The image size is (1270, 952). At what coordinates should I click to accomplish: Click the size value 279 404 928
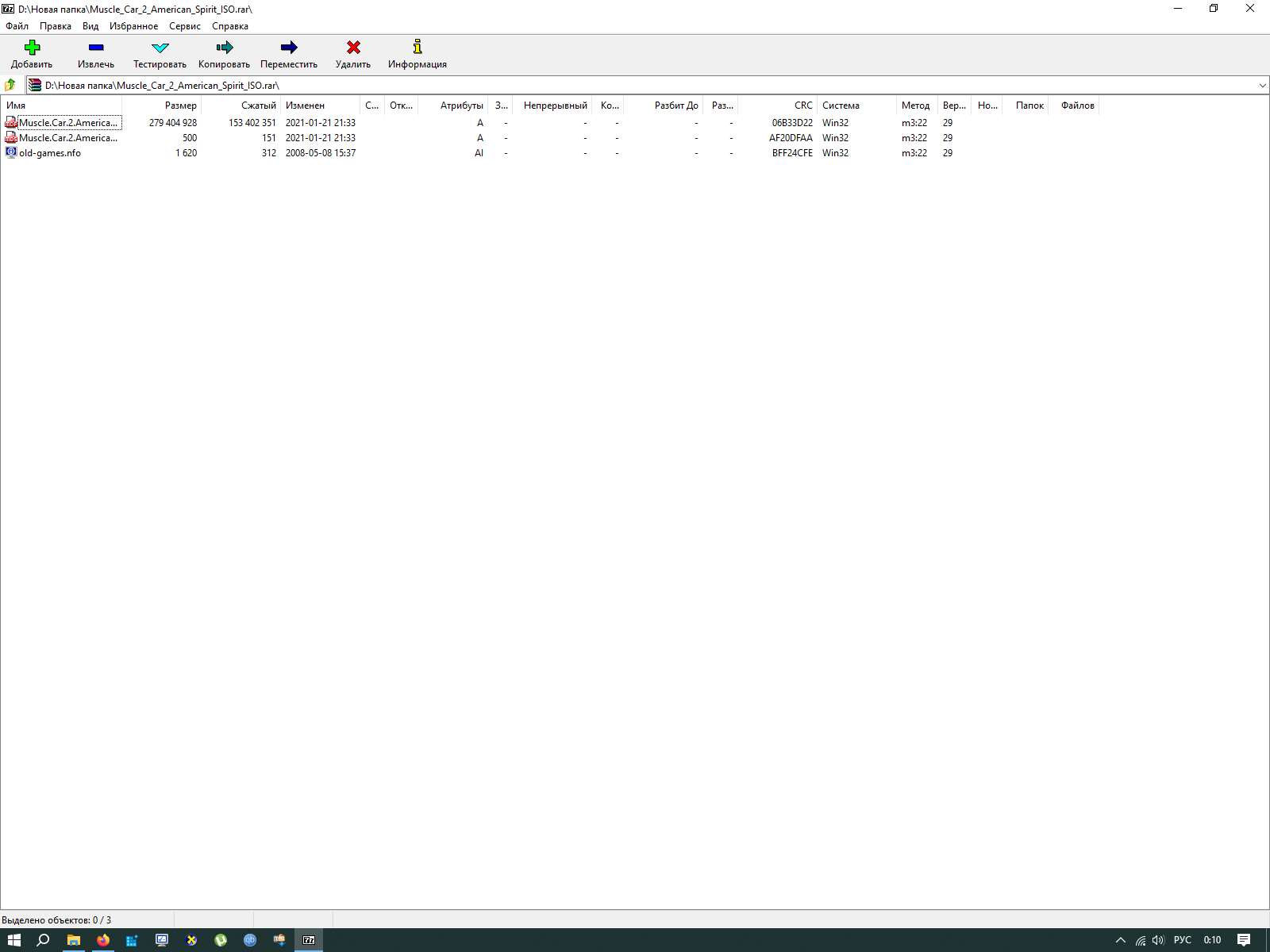173,123
